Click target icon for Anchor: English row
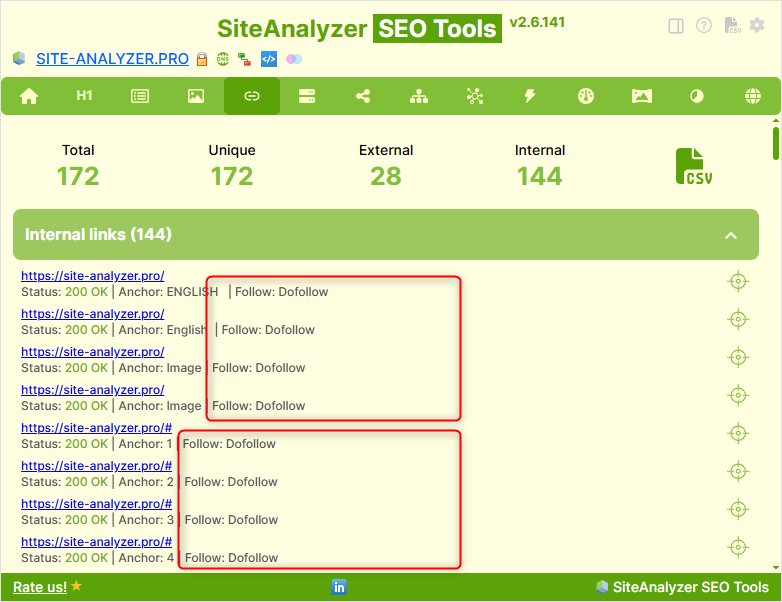Viewport: 782px width, 602px height. [738, 320]
